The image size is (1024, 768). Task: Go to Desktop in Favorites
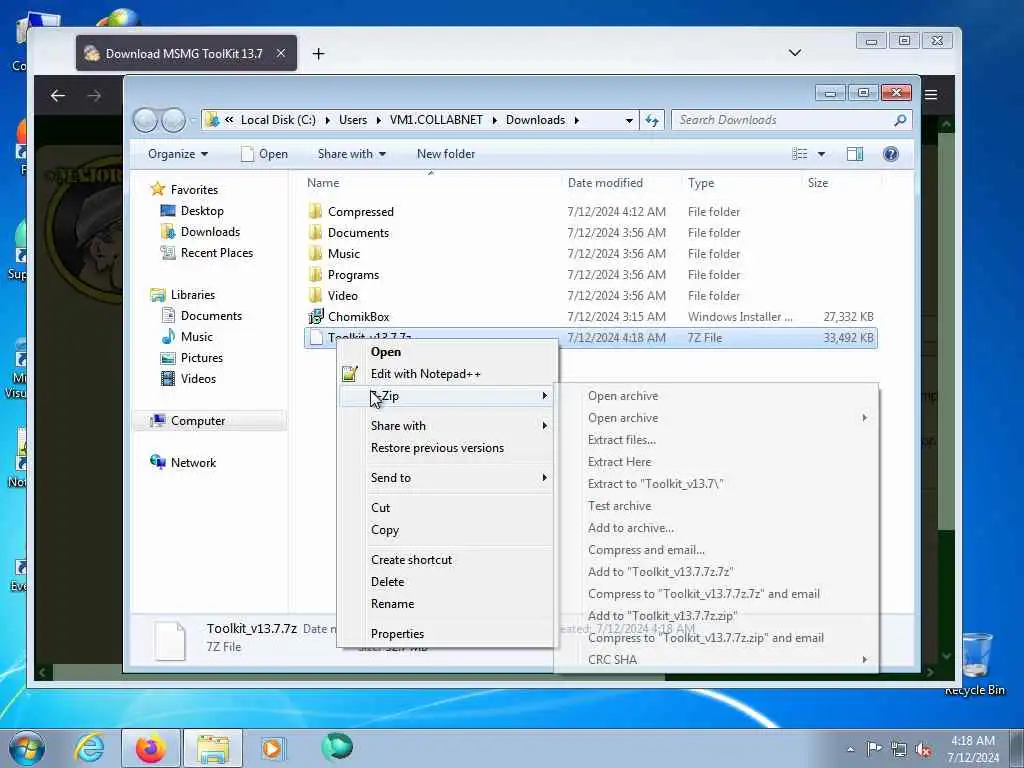[202, 211]
